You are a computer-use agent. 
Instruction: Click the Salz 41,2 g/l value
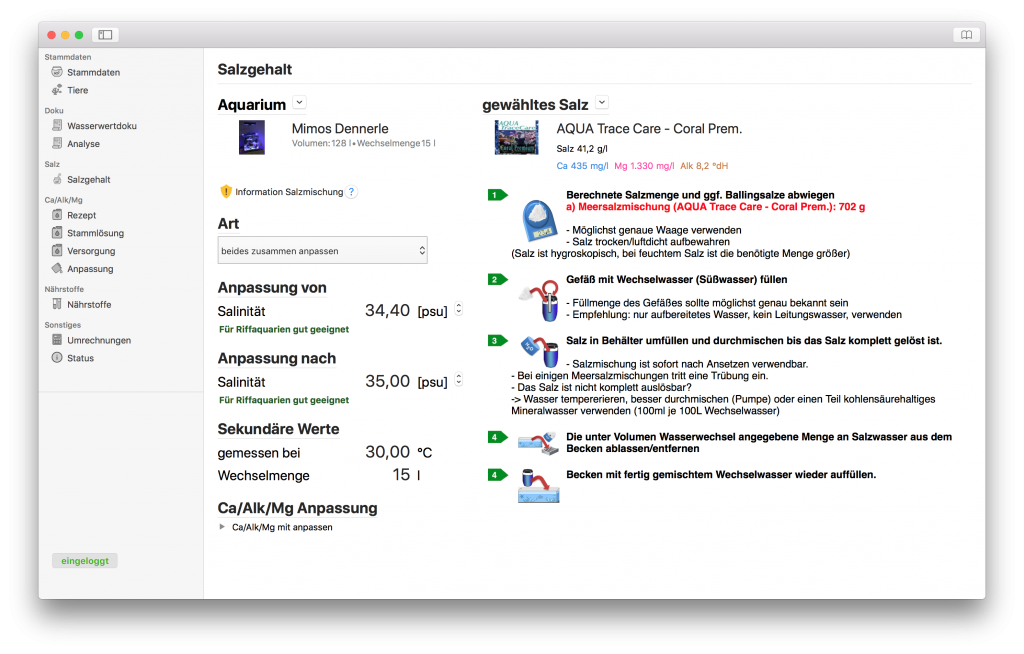[x=582, y=148]
